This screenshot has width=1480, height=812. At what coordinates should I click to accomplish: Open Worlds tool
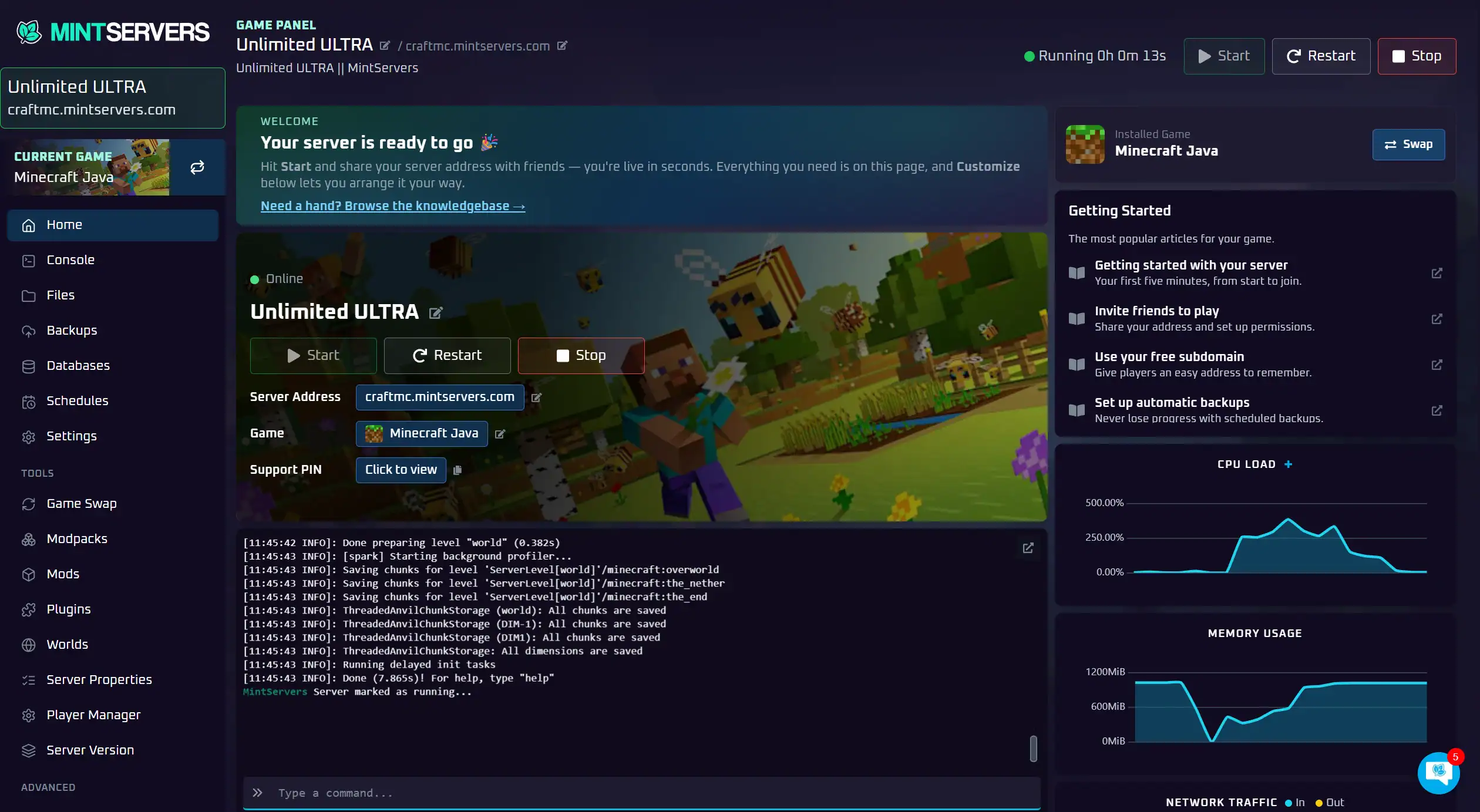point(113,645)
